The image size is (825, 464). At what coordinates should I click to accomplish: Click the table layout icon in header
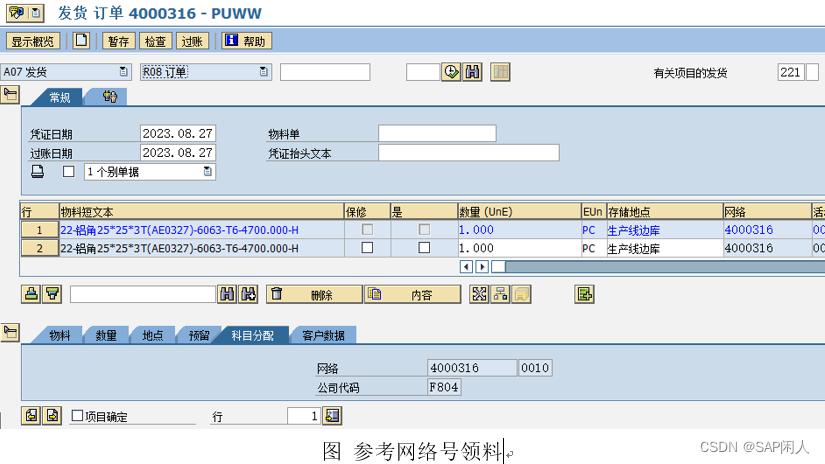click(500, 72)
